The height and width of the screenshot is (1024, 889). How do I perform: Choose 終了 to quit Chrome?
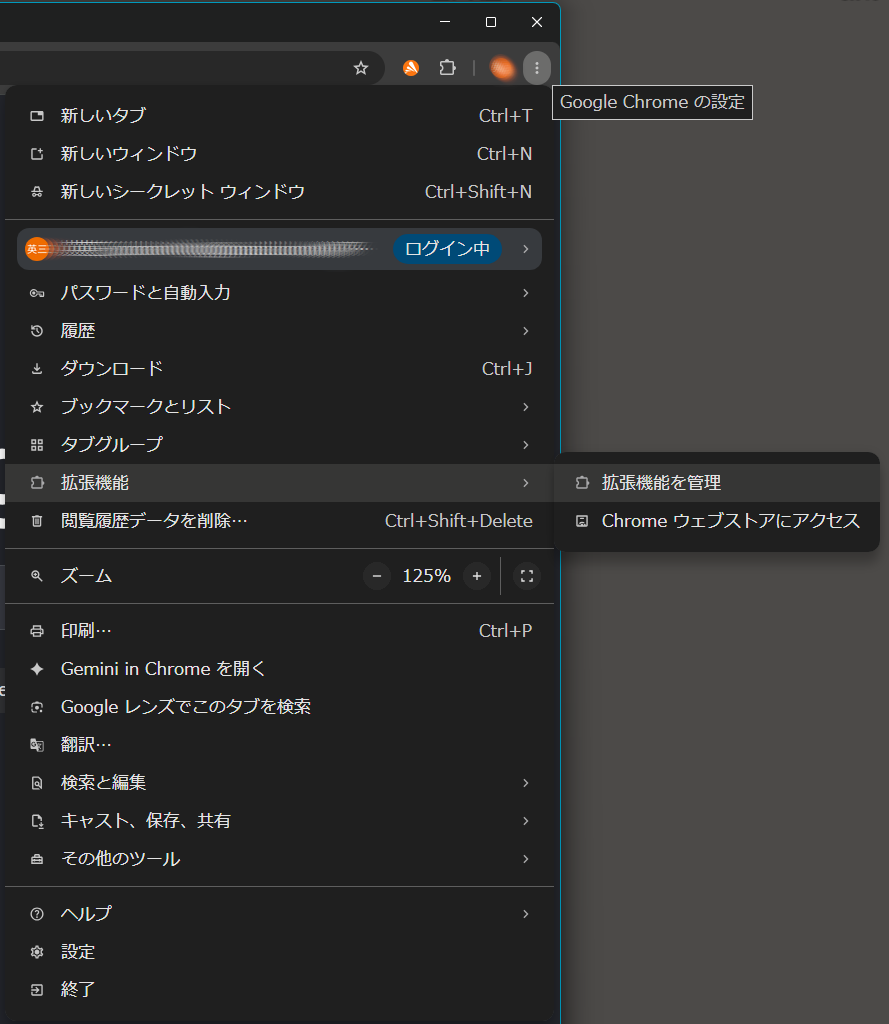pos(280,989)
